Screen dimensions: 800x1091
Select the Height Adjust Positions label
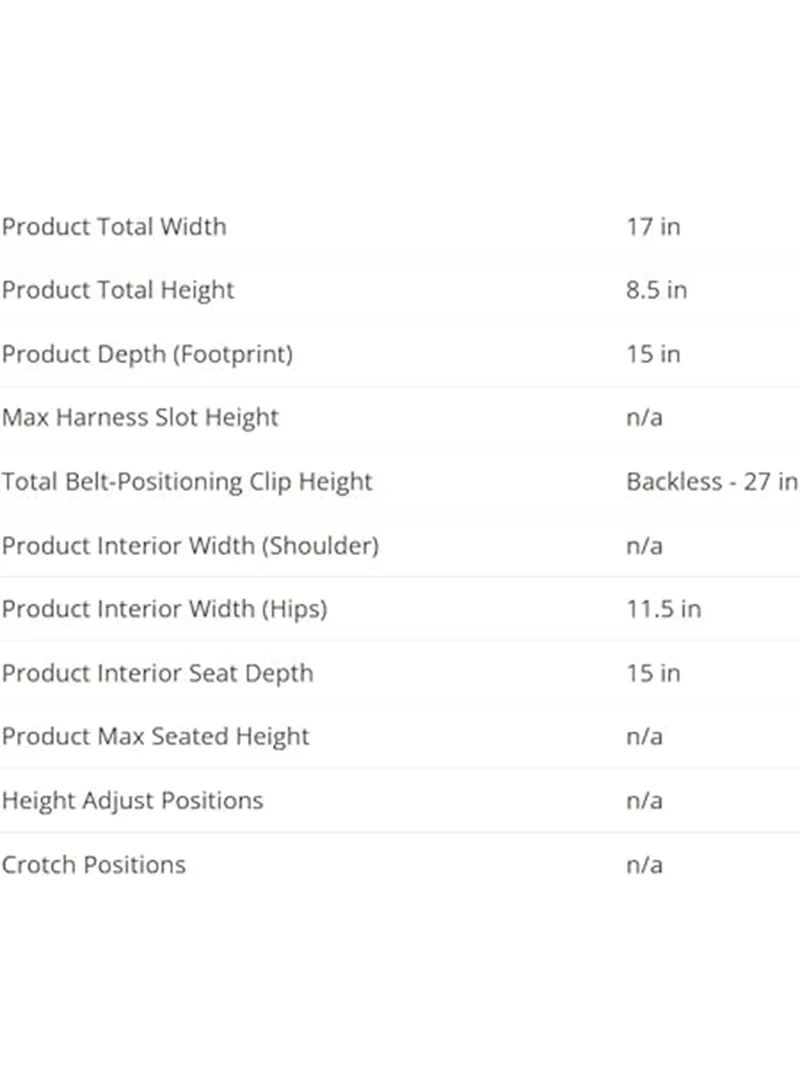(132, 802)
